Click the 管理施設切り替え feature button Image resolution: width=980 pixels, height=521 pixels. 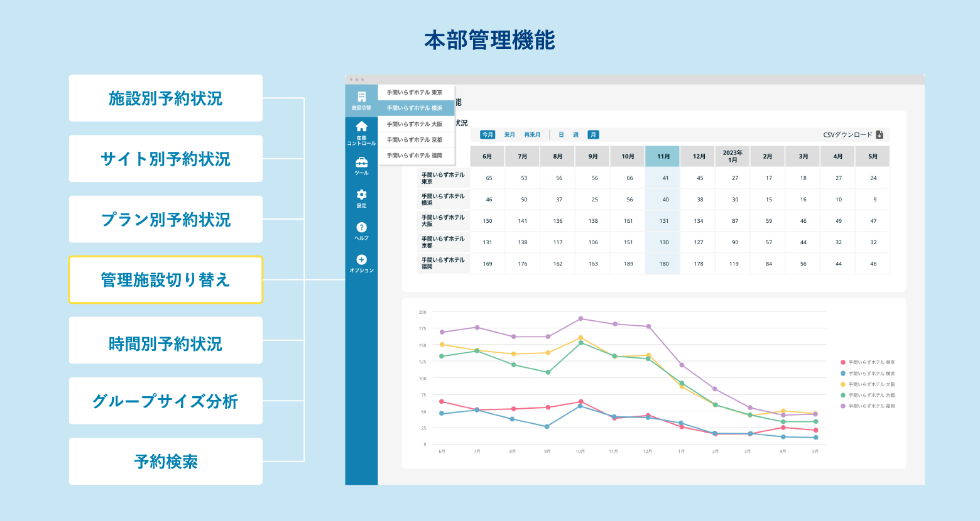point(165,280)
